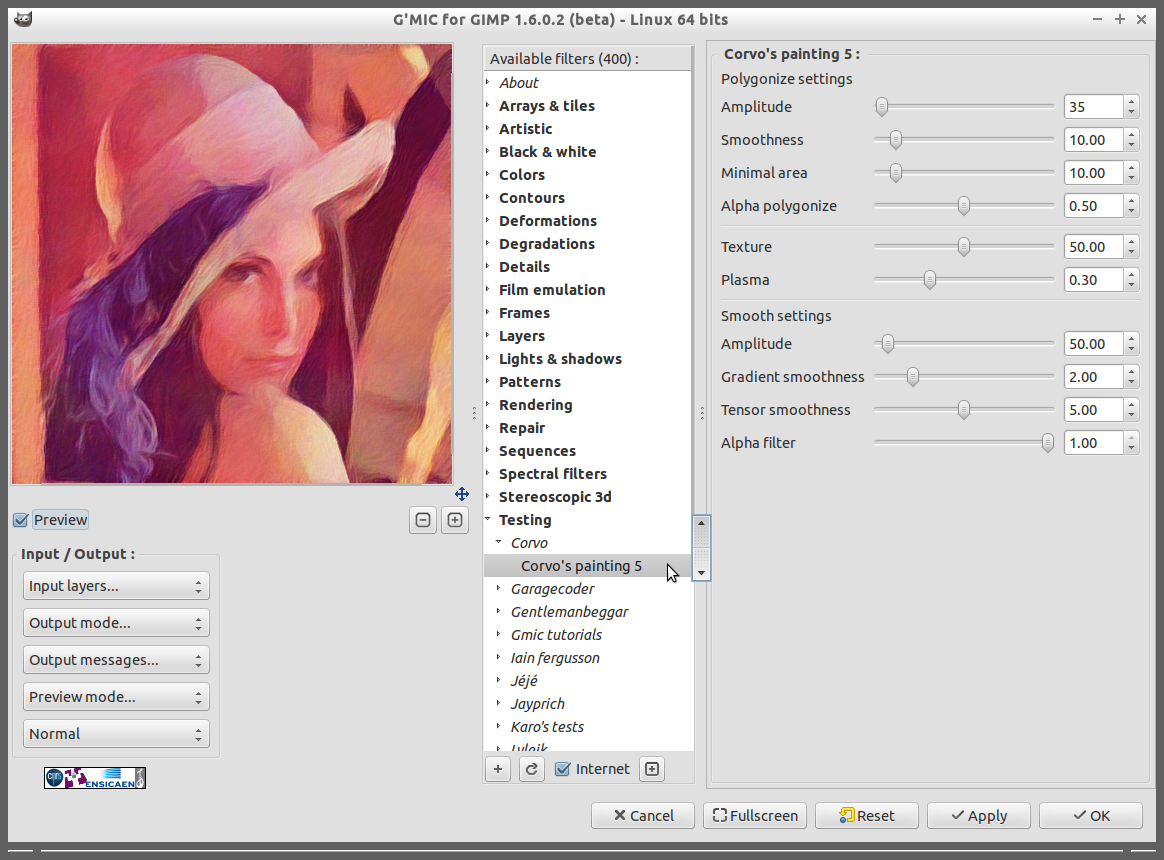Open the Film emulation category
Image resolution: width=1164 pixels, height=860 pixels.
click(x=552, y=290)
